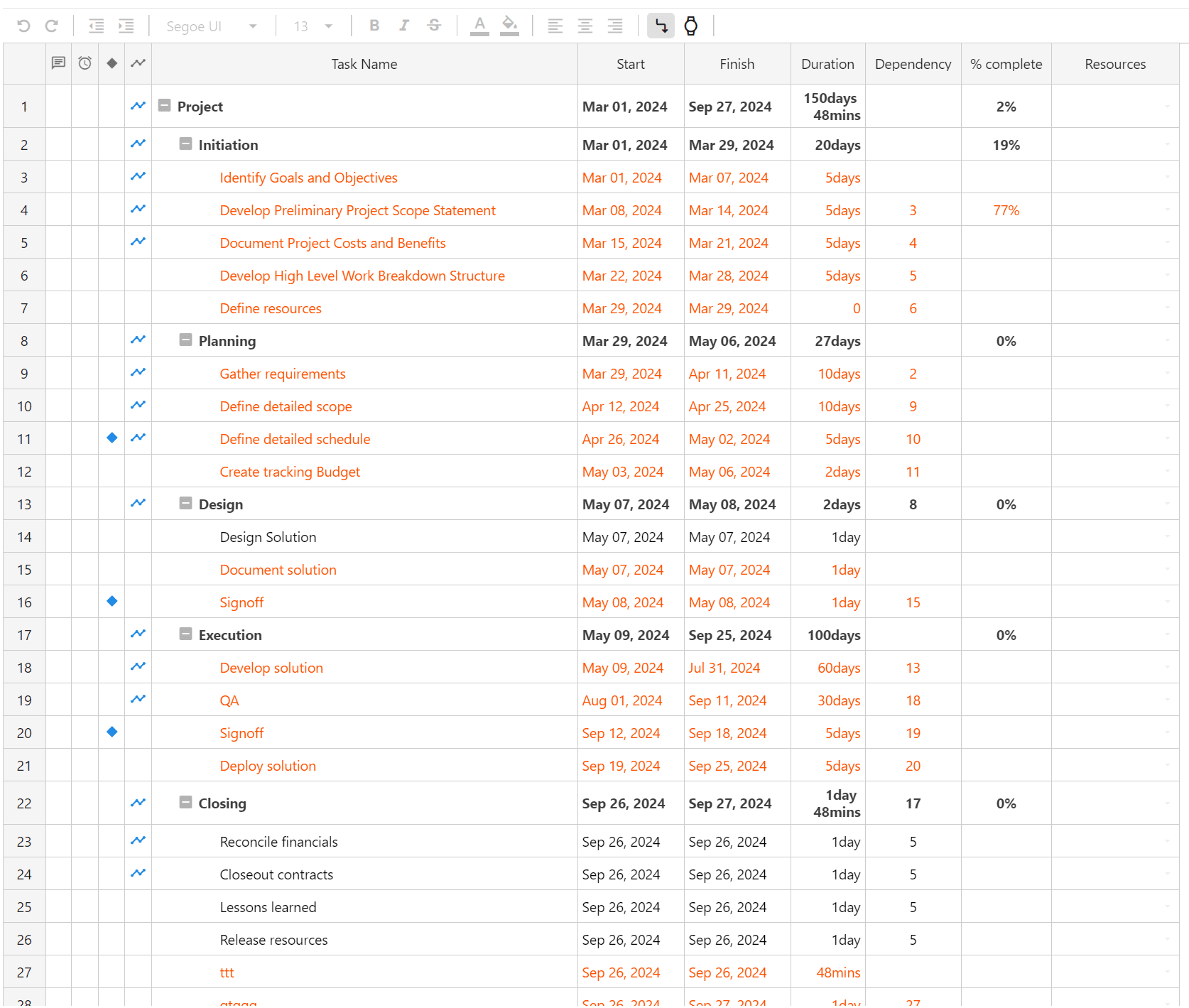
Task: Click the Dependency column header
Action: (x=913, y=64)
